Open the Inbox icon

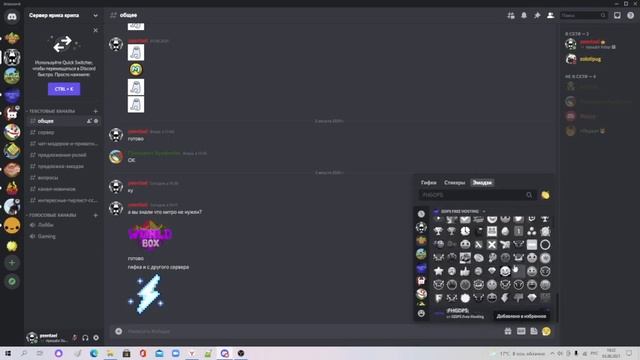pyautogui.click(x=617, y=16)
